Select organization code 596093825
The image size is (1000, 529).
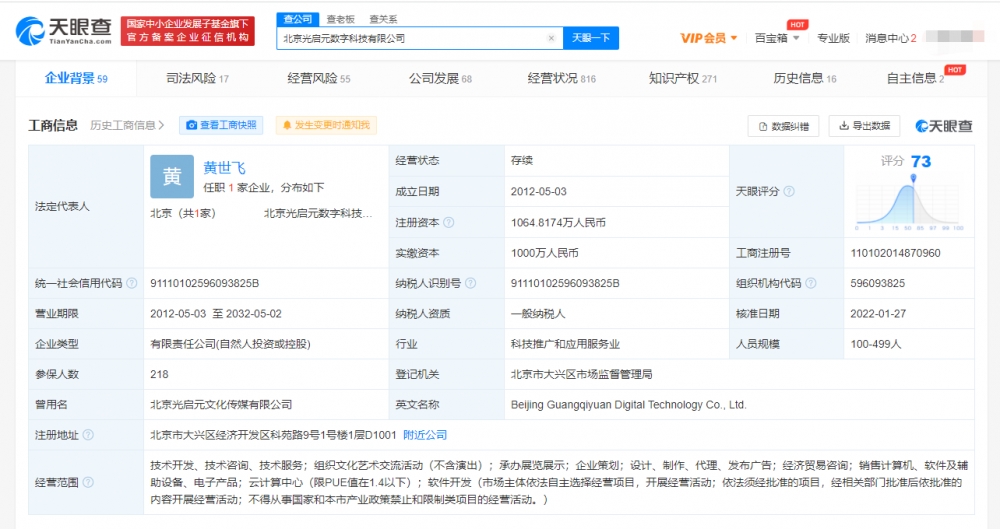click(878, 283)
